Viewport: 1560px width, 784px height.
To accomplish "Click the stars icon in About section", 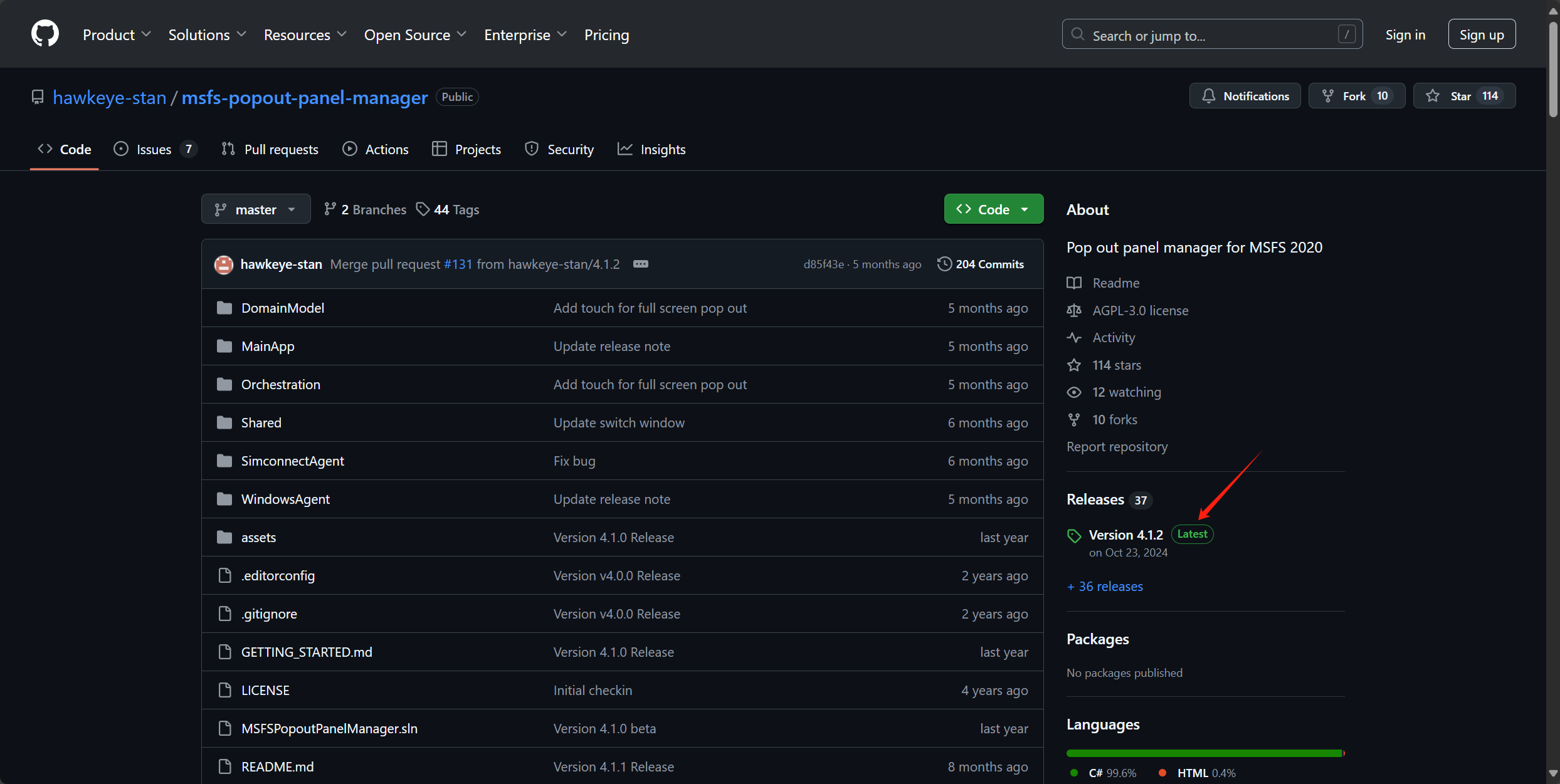I will click(x=1074, y=365).
